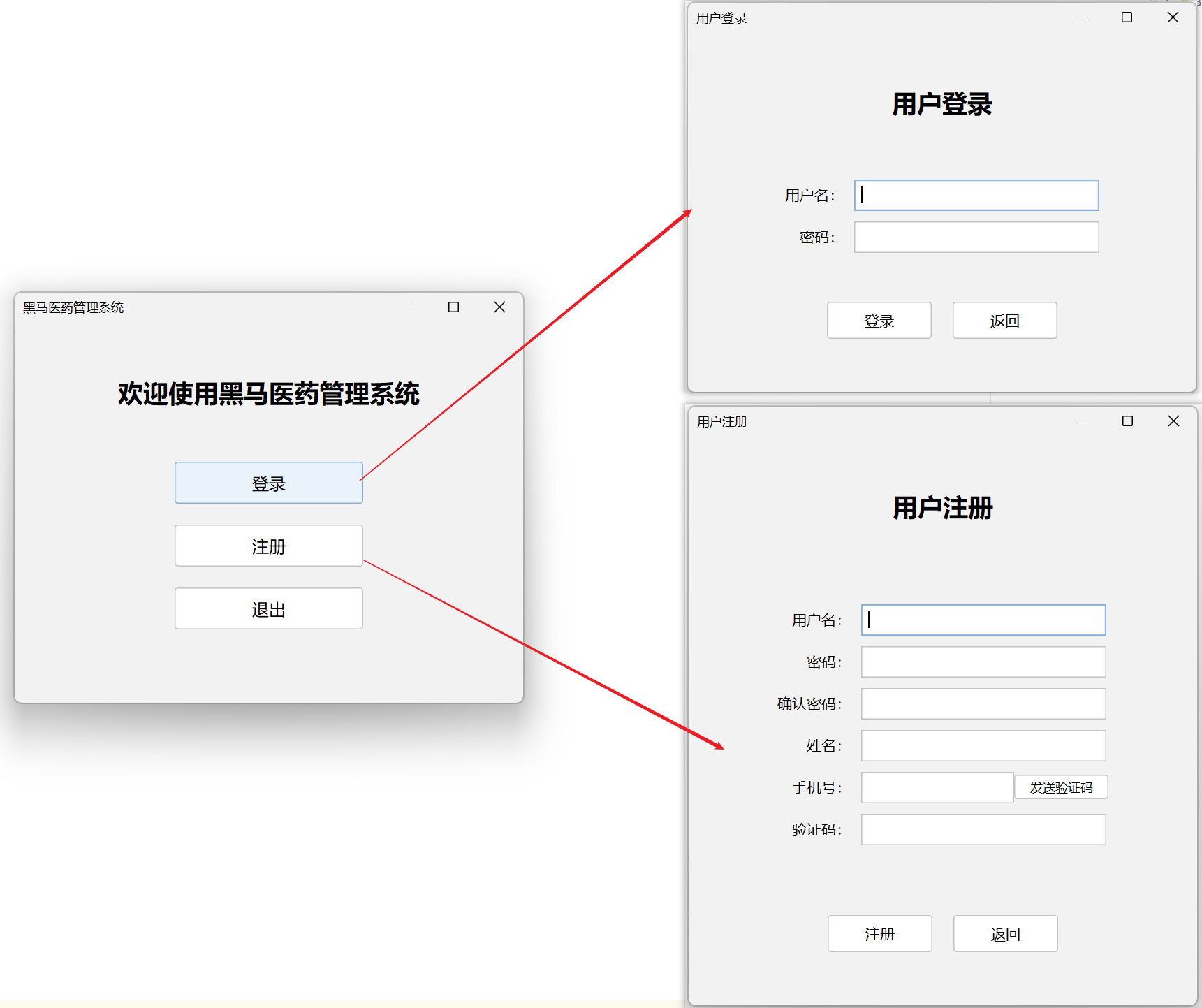Click the 注册 button in main welcome window

268,546
